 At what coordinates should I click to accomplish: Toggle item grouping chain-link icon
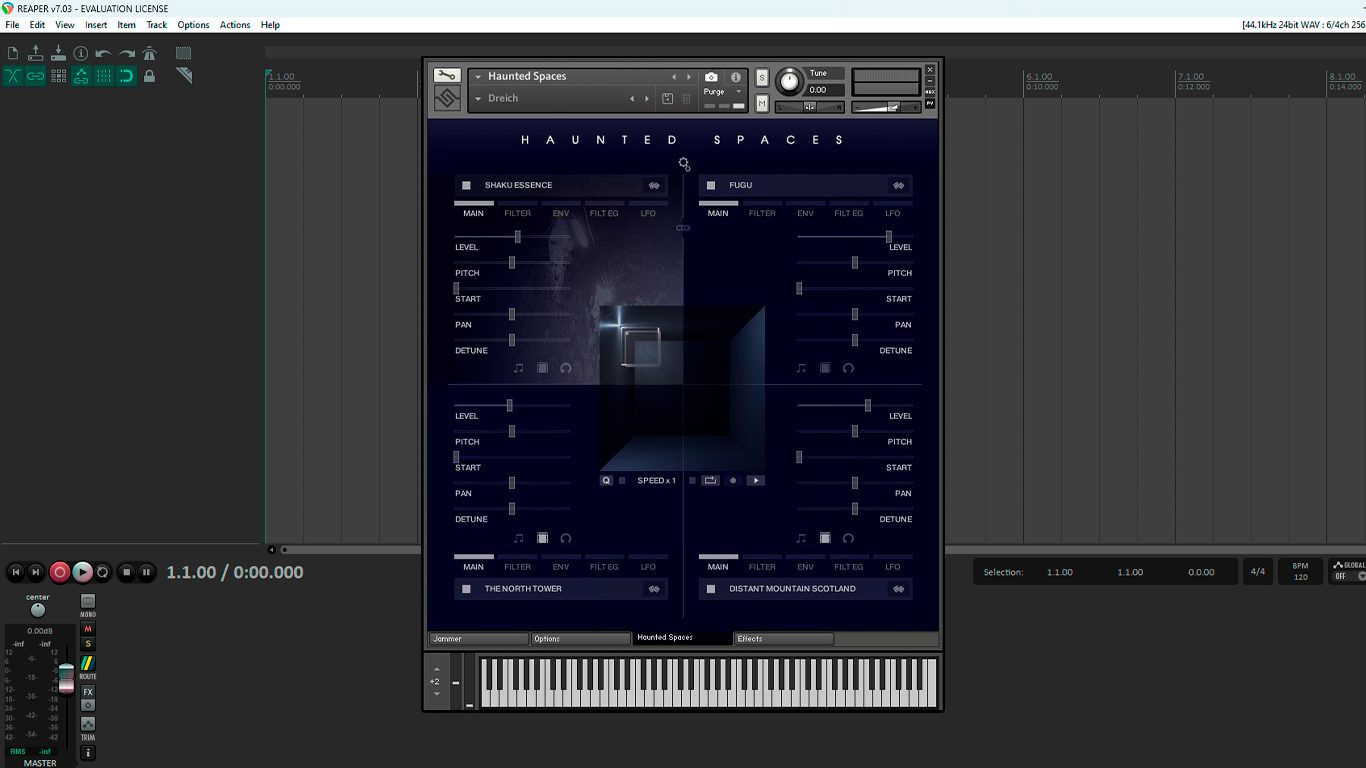click(36, 76)
